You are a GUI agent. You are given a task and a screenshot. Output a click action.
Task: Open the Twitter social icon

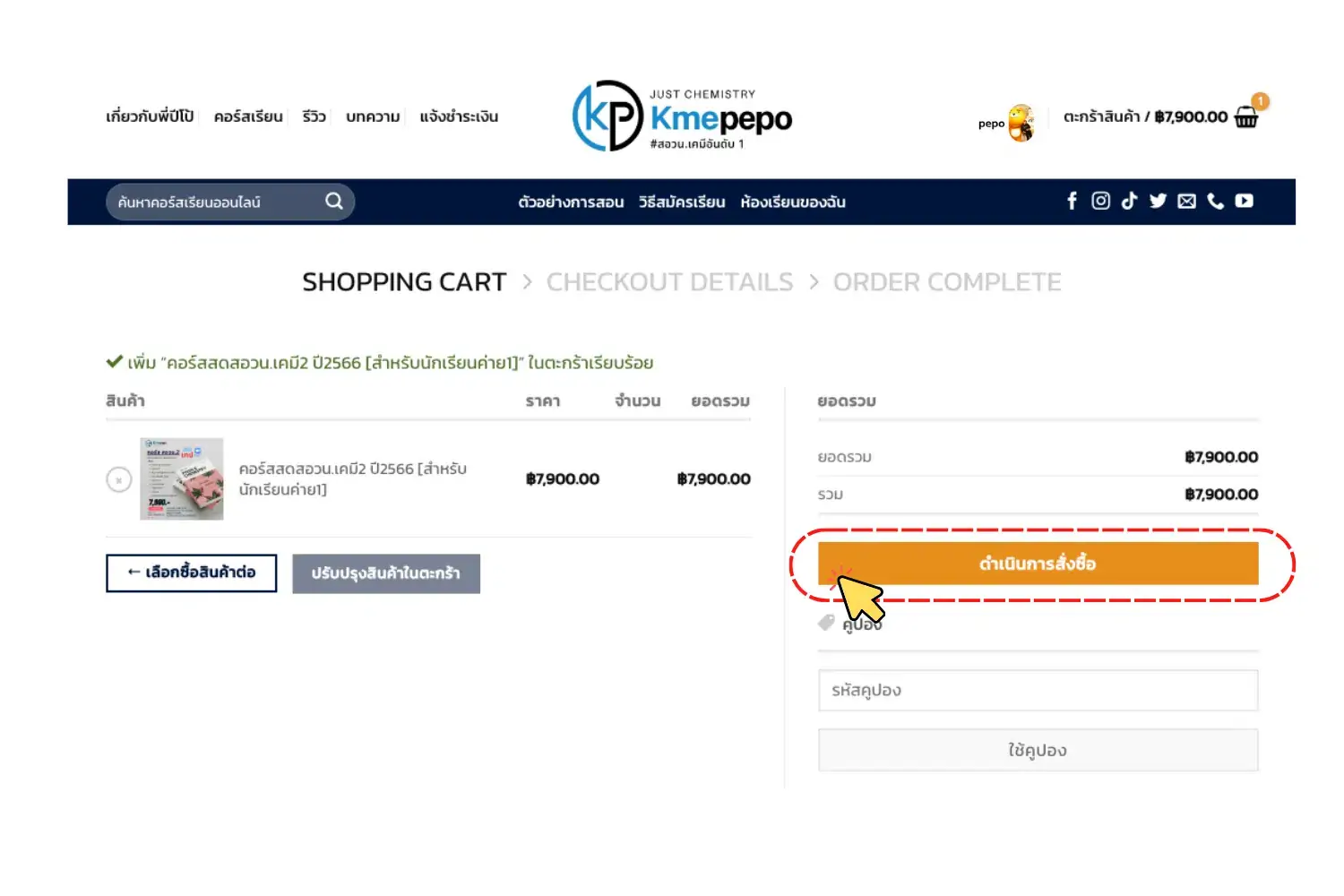tap(1158, 201)
